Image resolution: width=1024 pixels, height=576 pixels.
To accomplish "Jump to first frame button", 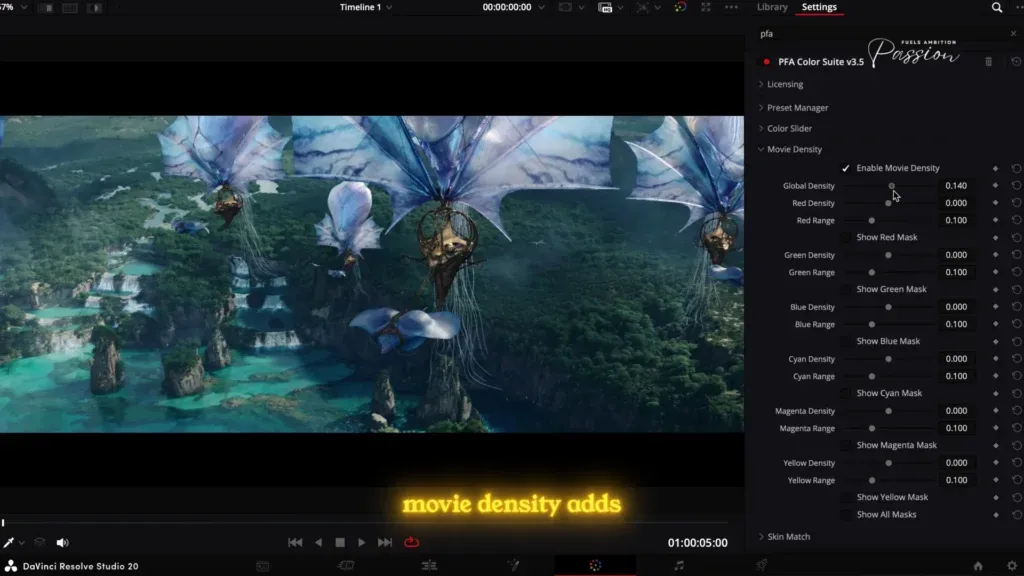I will [x=295, y=543].
